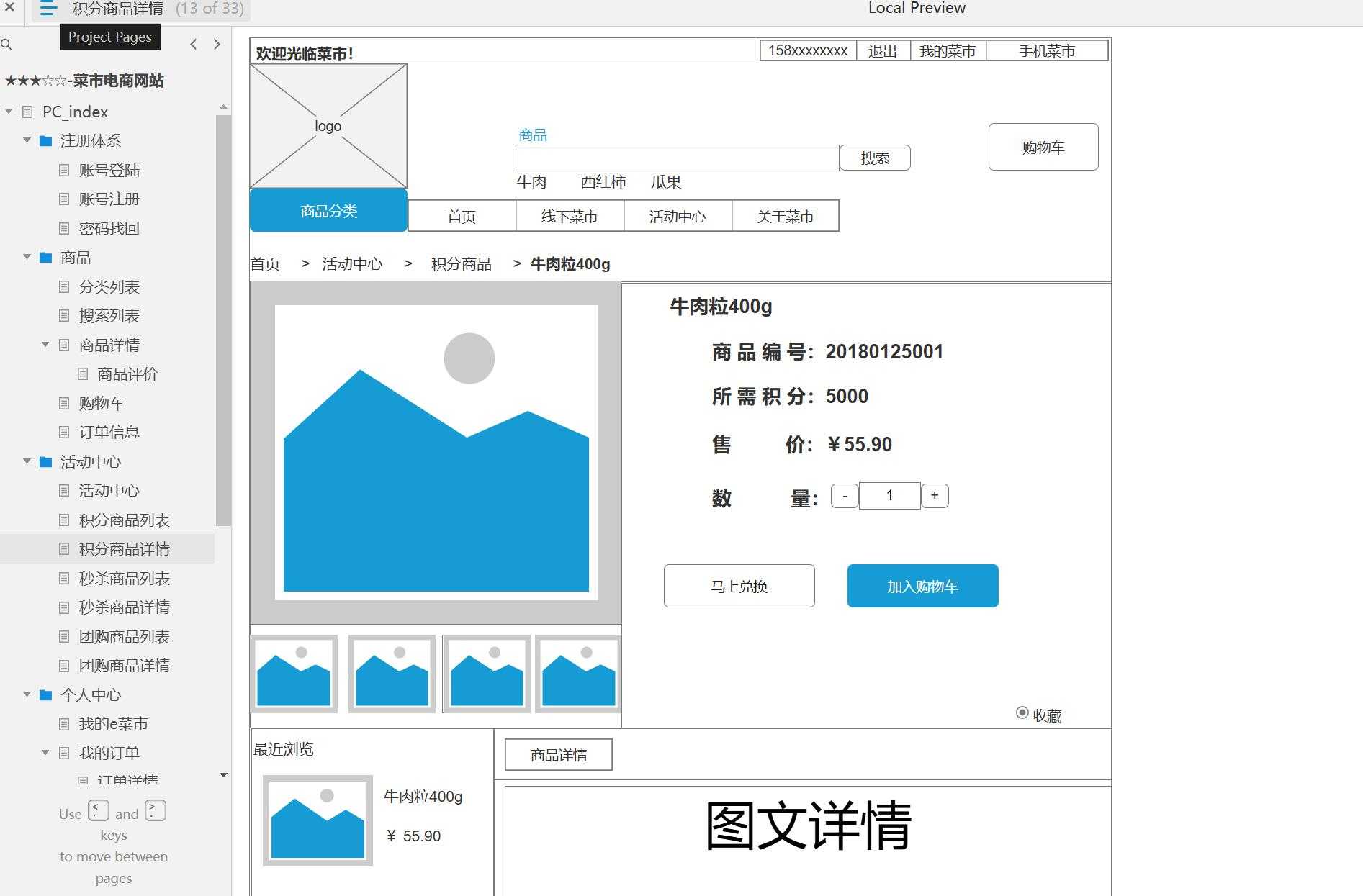Open the 线下菜市 navigation tab

pos(570,217)
